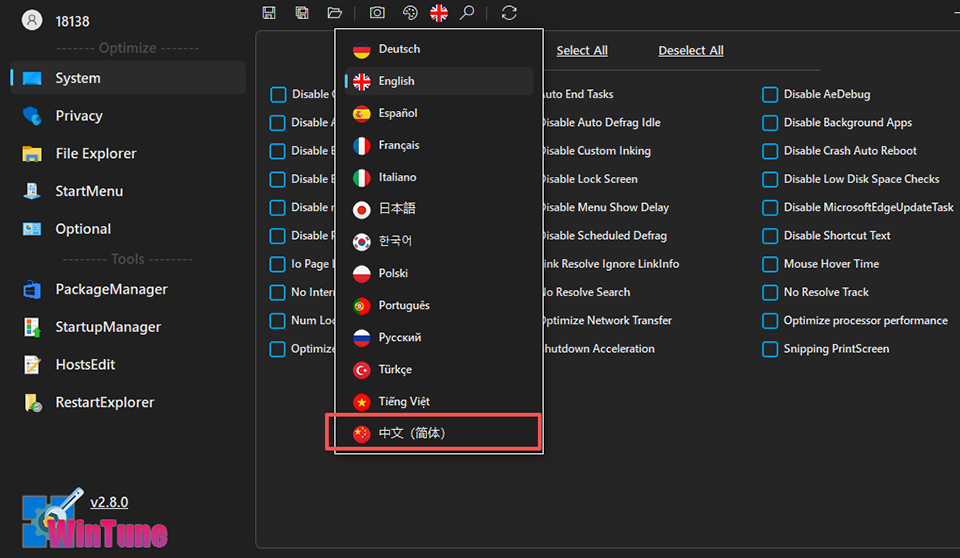Click the v2.8.0 version link
The height and width of the screenshot is (558, 960).
coord(109,502)
